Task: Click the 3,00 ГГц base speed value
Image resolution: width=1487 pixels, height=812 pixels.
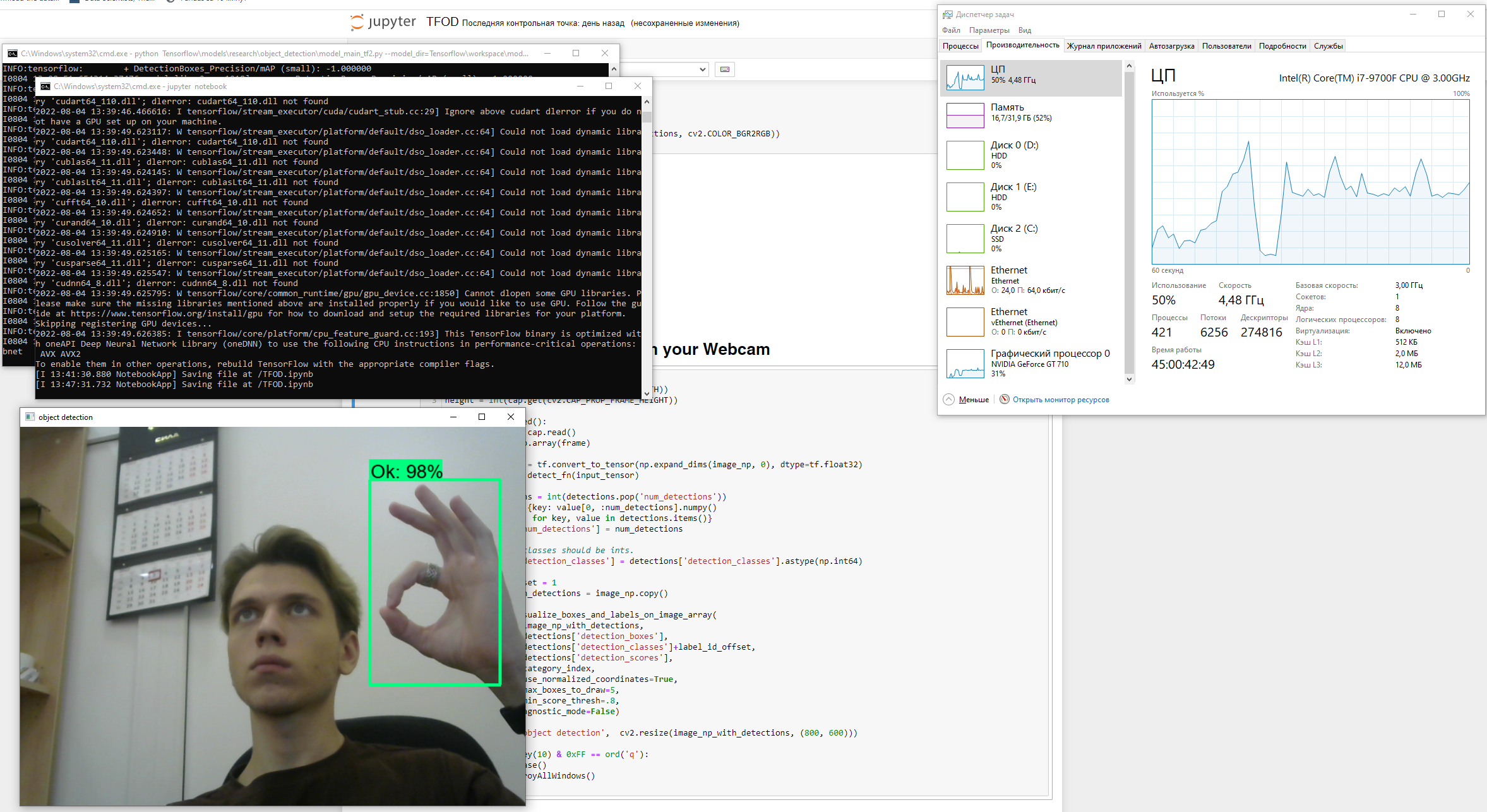Action: (1409, 285)
